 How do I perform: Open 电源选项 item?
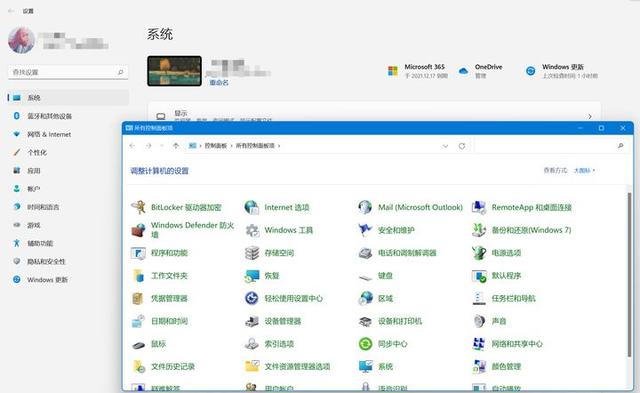point(496,253)
